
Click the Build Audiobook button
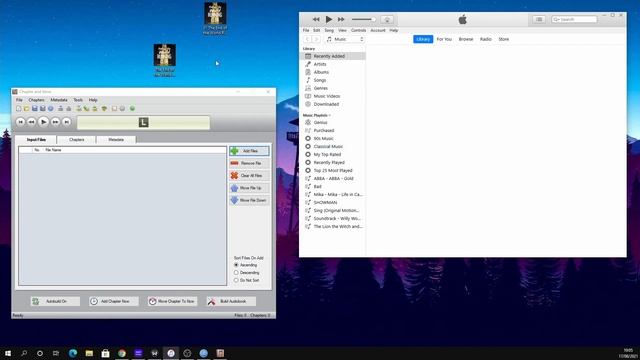(231, 301)
